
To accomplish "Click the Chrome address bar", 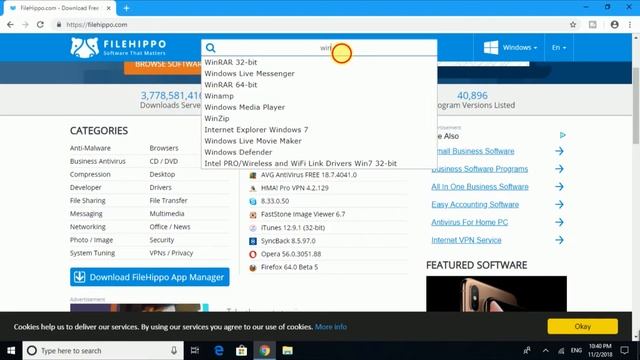I will point(310,24).
